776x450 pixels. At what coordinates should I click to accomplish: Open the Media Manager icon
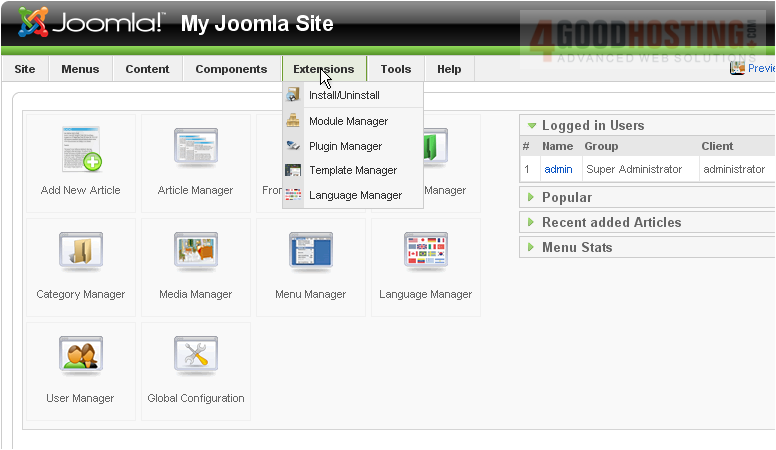coord(195,253)
